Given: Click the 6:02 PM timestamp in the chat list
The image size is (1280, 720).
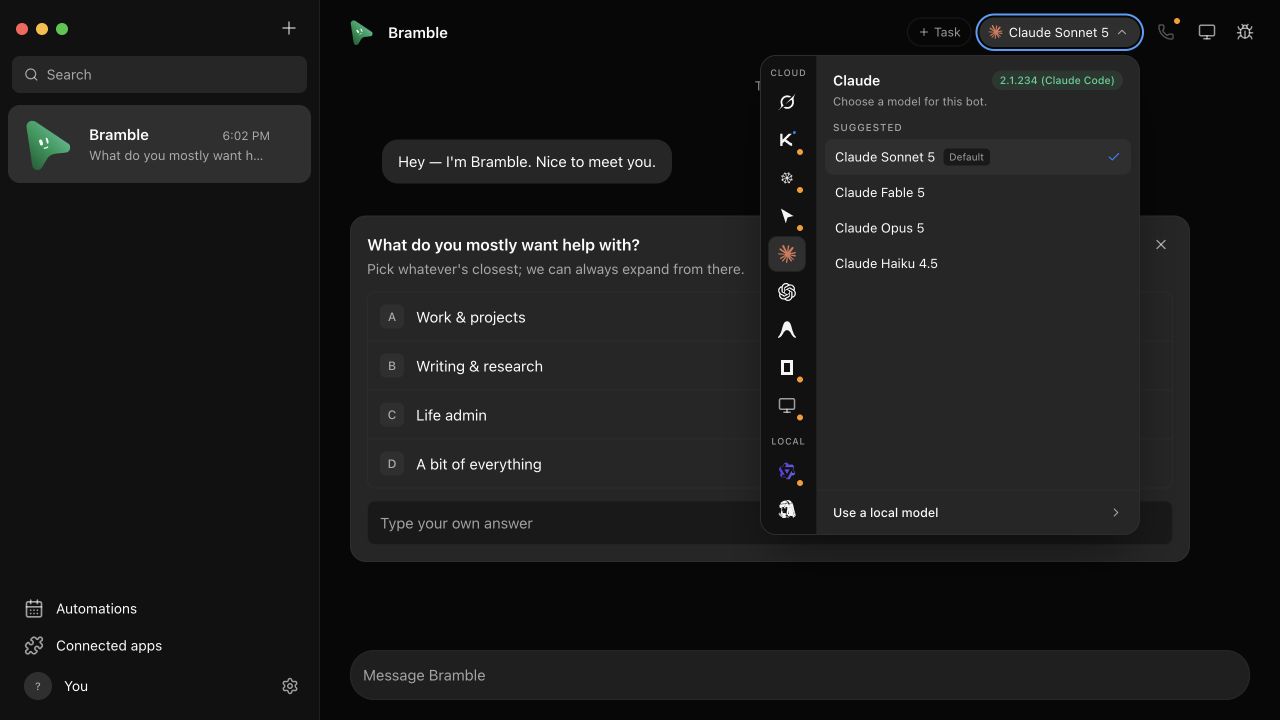Looking at the screenshot, I should pyautogui.click(x=246, y=136).
